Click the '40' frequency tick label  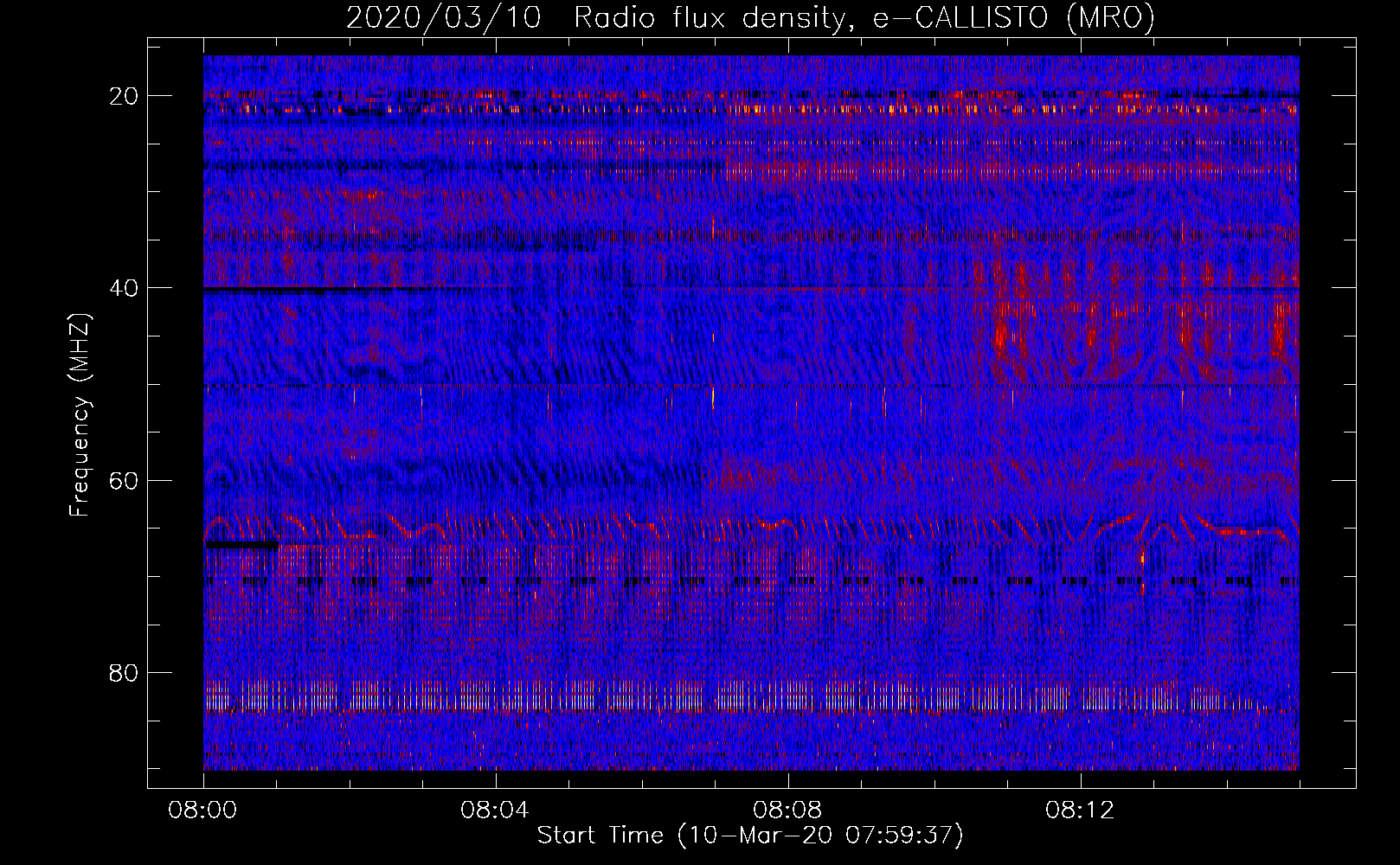coord(125,288)
